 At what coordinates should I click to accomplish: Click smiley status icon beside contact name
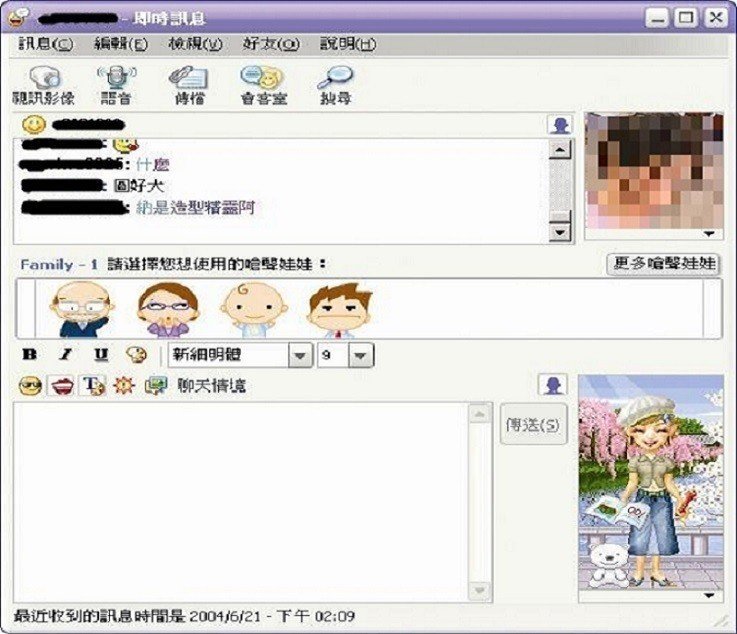point(34,125)
